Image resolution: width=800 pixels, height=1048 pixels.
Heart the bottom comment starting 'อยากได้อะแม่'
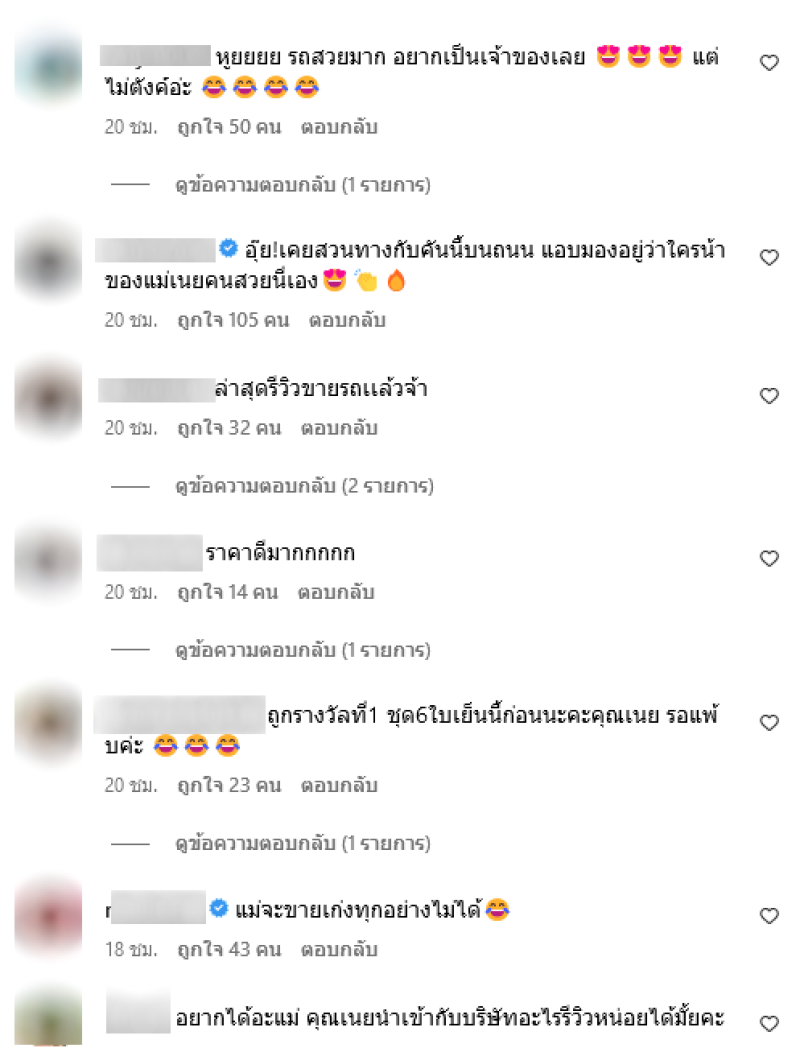pos(769,1023)
